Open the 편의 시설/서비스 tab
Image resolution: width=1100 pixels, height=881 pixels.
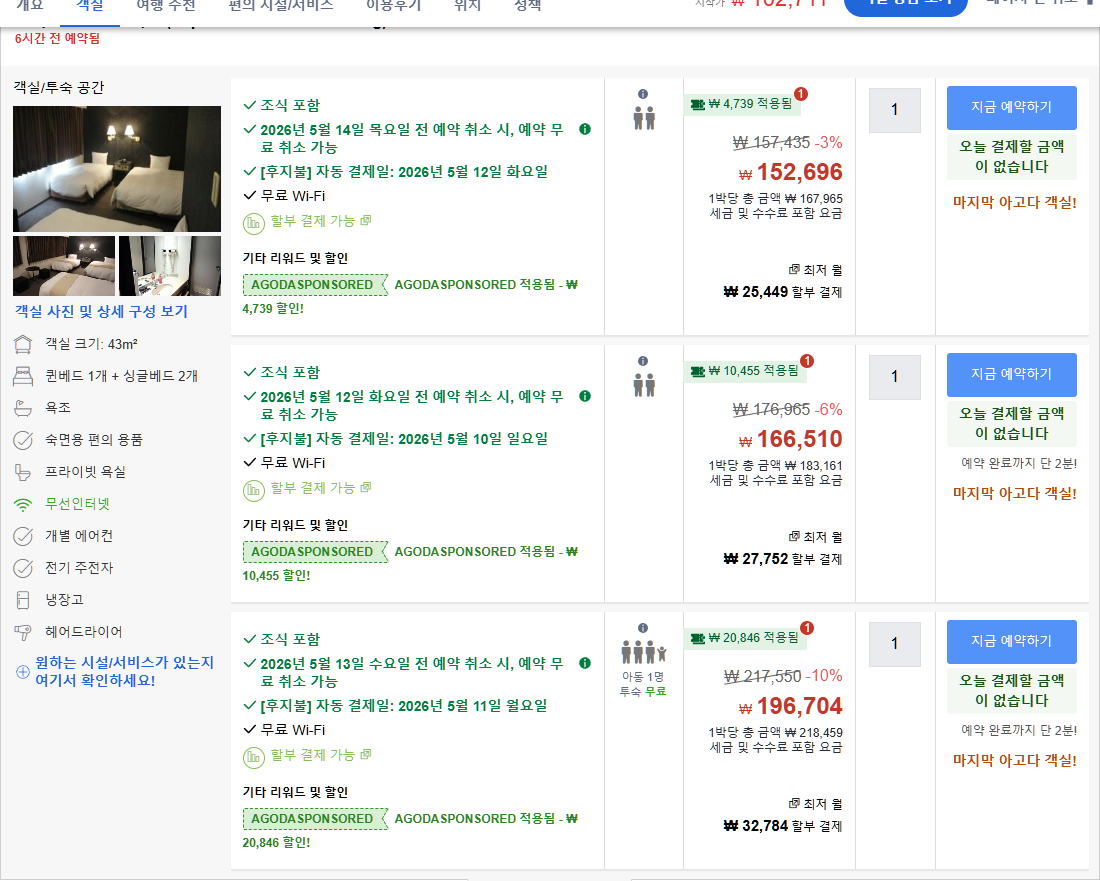281,7
